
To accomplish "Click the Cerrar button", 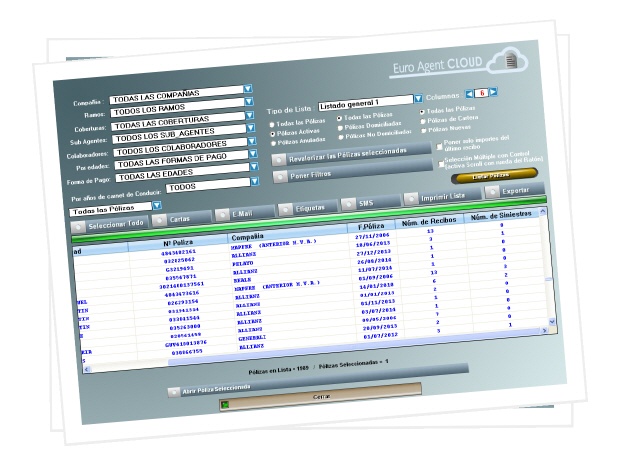I will (321, 397).
